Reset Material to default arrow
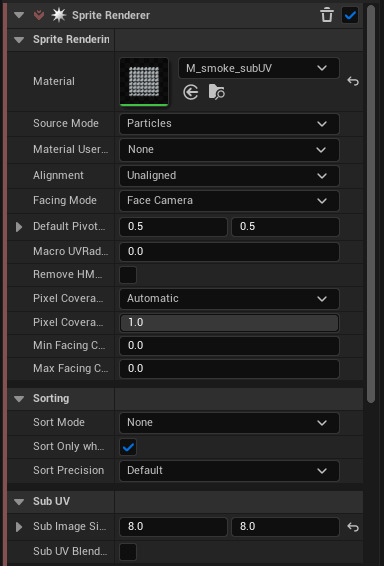Image resolution: width=384 pixels, height=566 pixels. [353, 81]
